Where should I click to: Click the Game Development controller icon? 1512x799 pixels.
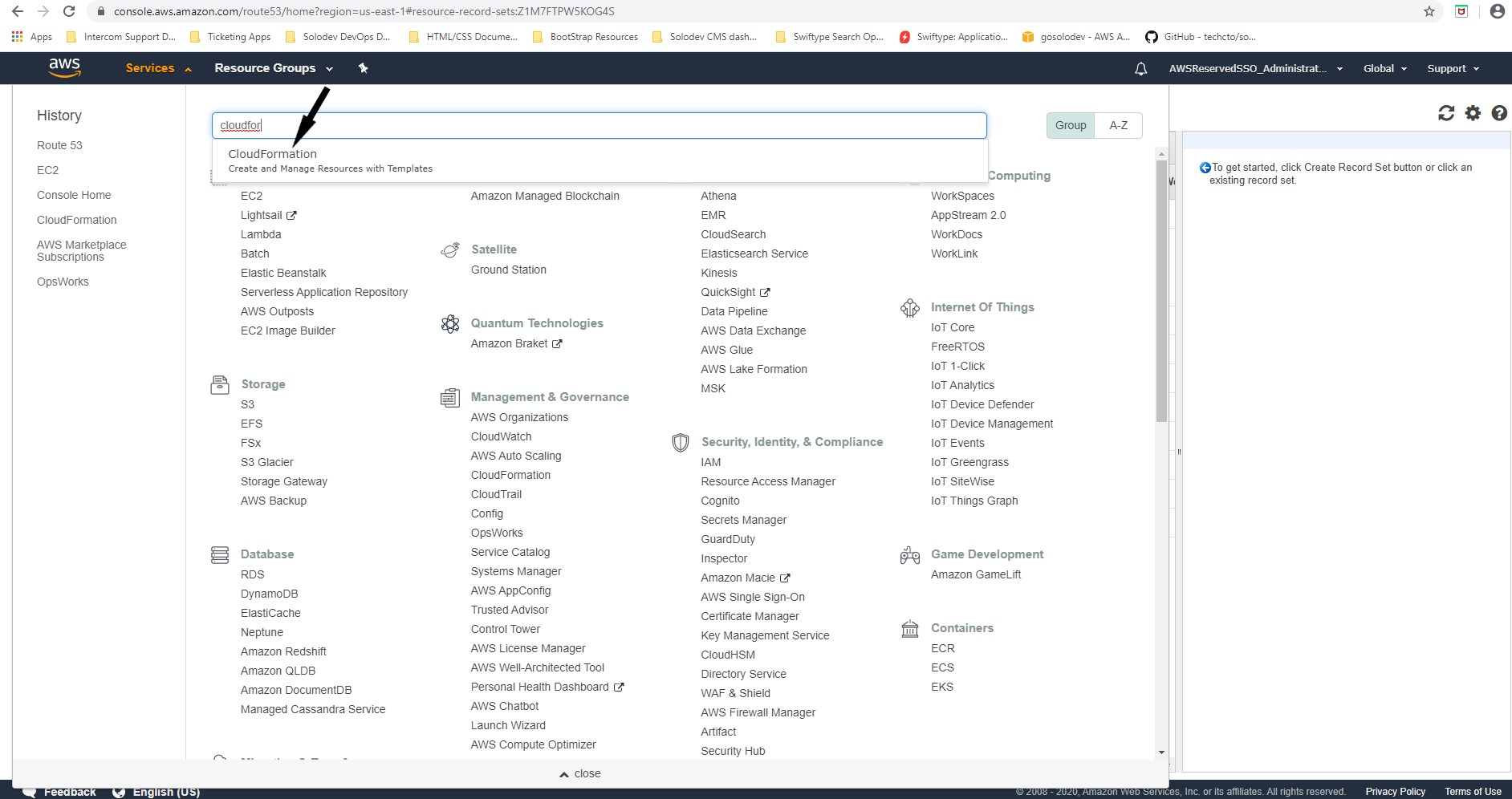910,555
